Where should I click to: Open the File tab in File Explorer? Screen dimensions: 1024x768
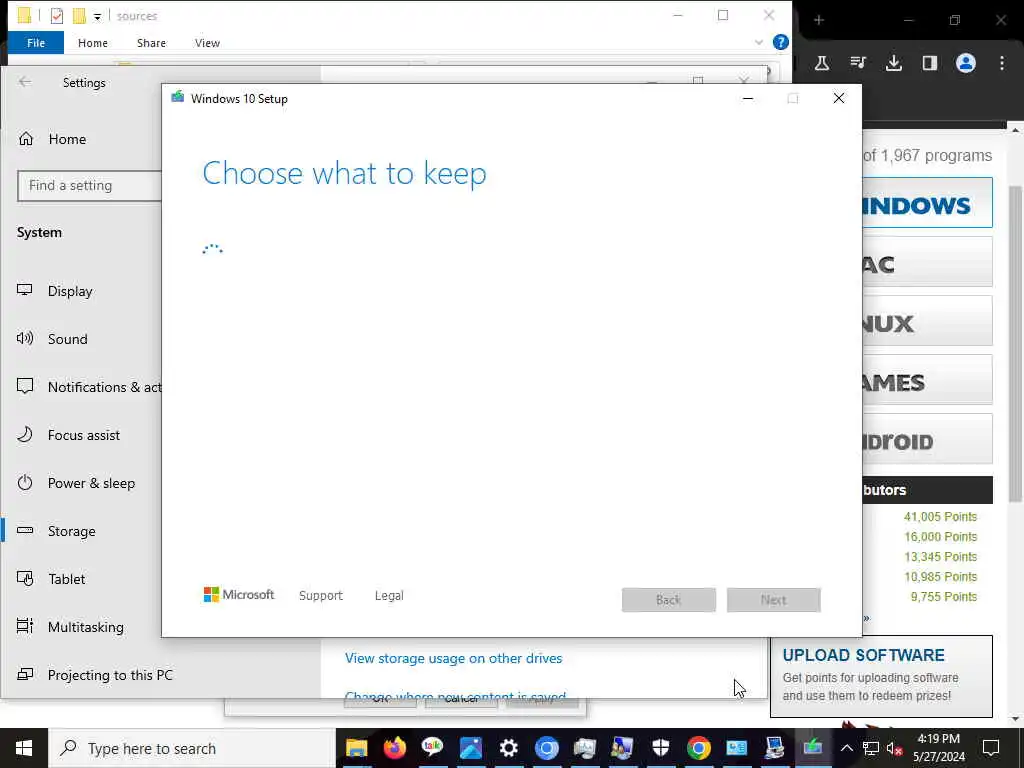pos(36,43)
